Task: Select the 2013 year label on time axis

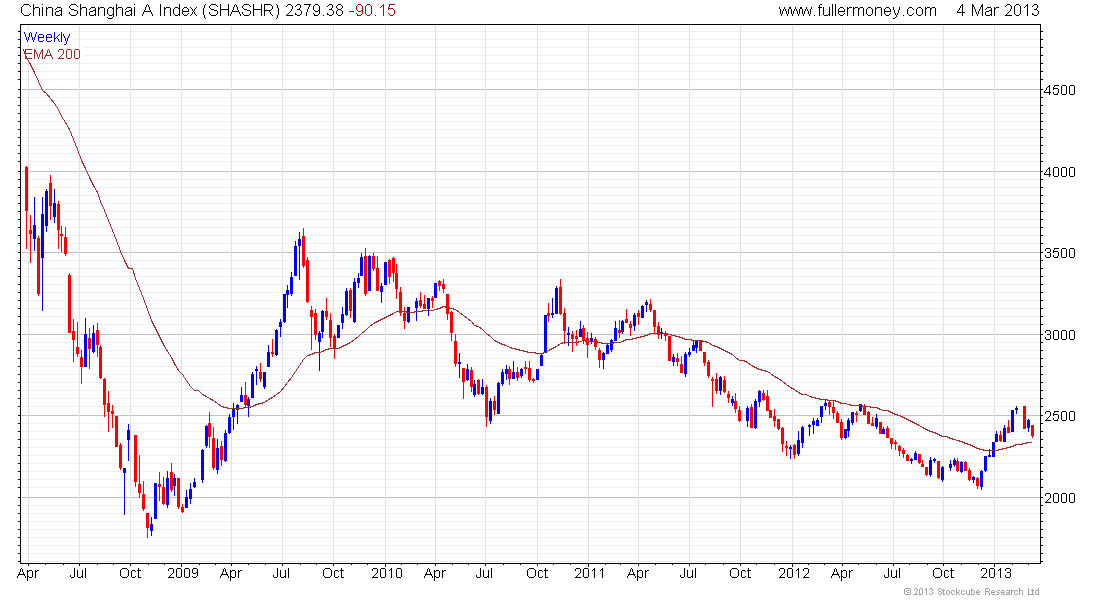Action: tap(995, 573)
